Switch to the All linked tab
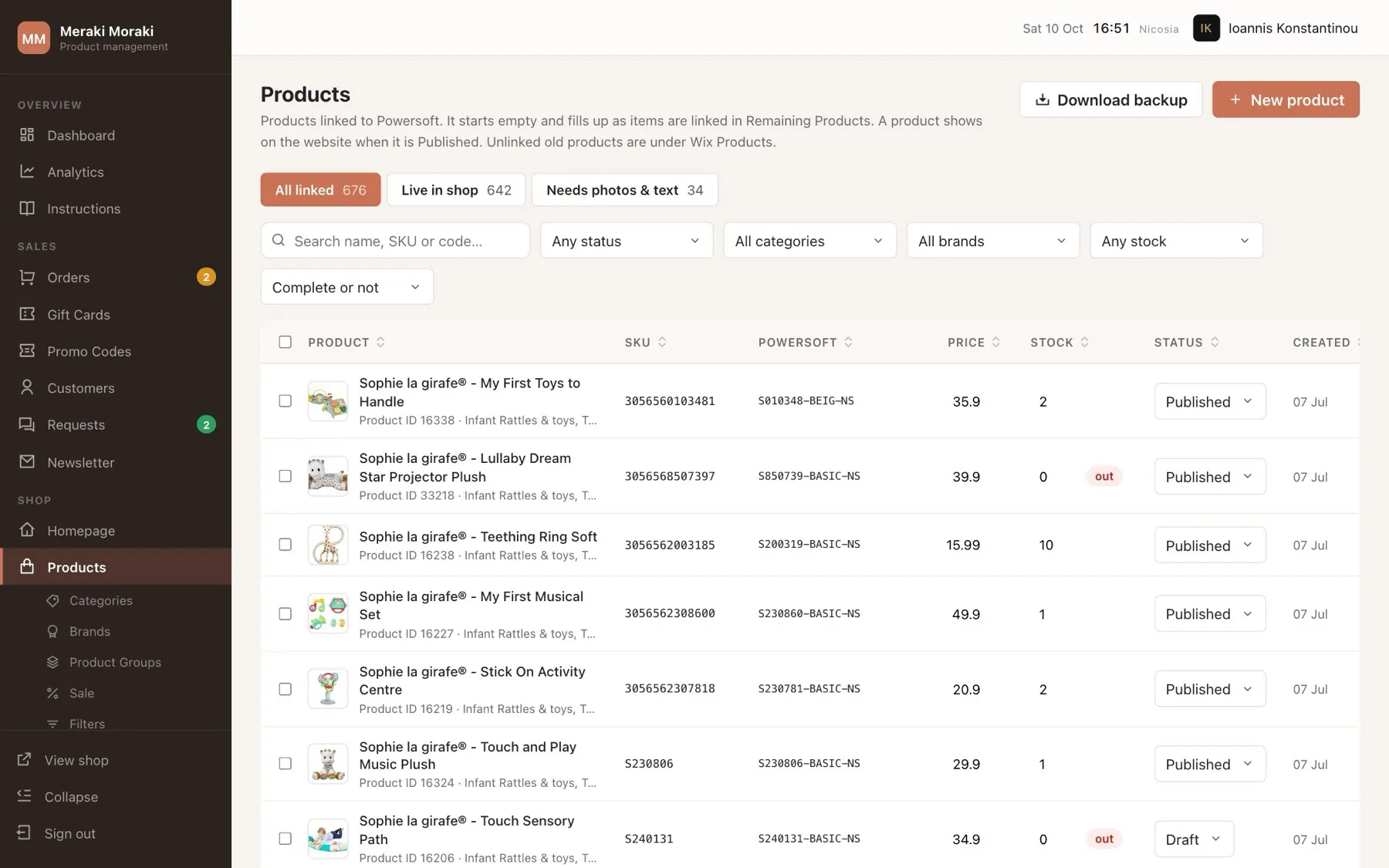 [320, 190]
